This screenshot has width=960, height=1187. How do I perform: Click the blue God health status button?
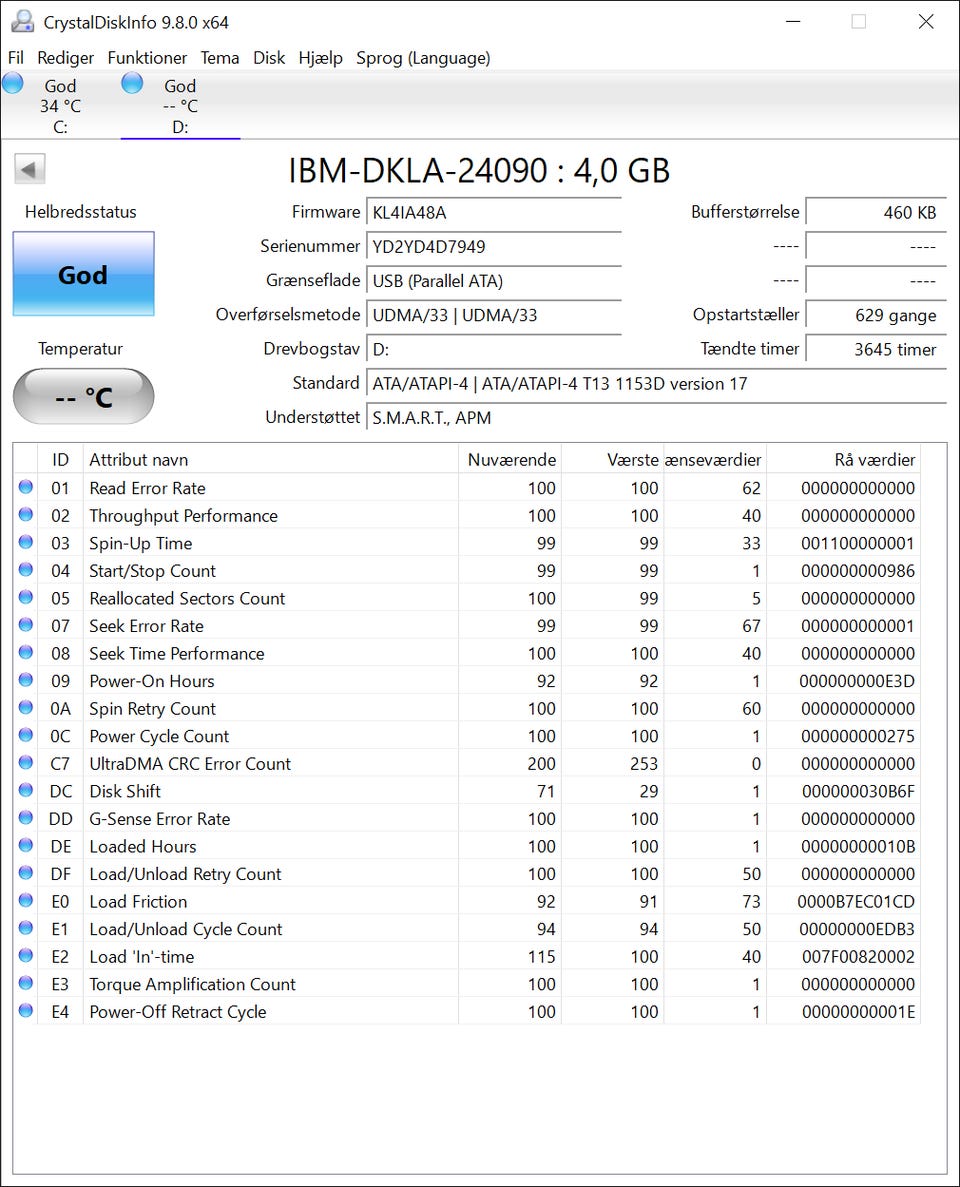coord(83,274)
